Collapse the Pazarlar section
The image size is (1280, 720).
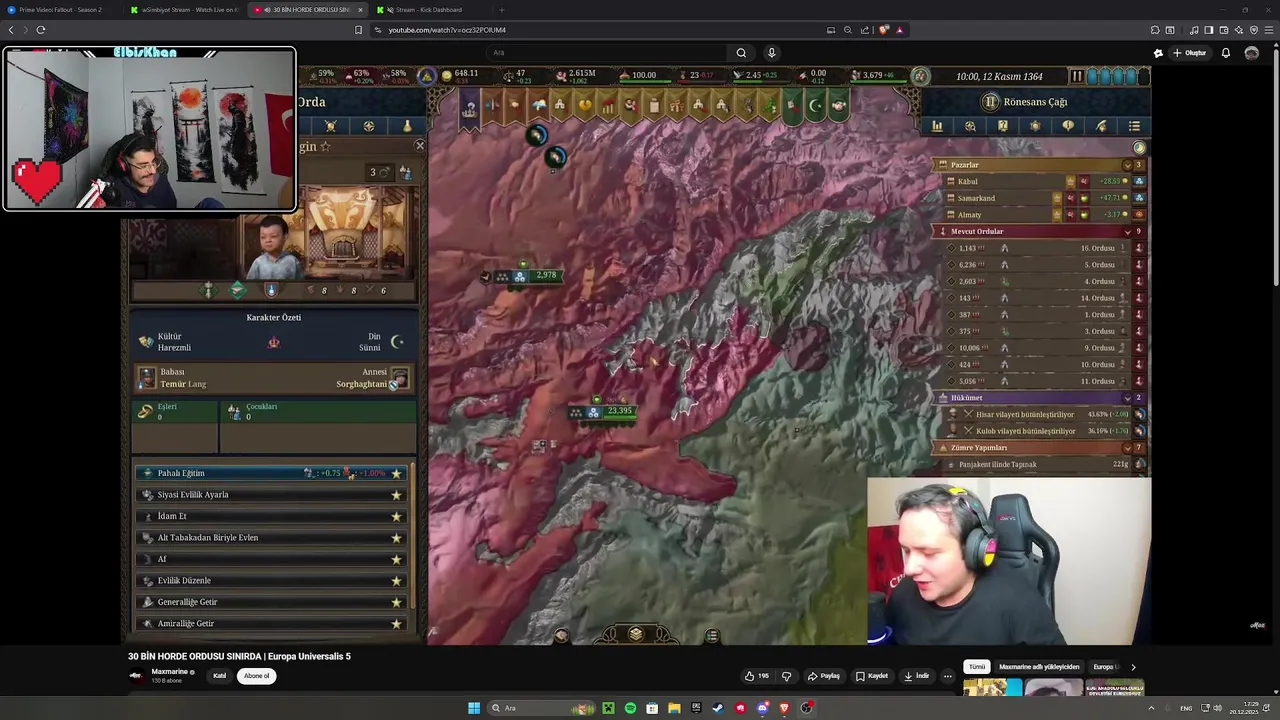(1127, 165)
